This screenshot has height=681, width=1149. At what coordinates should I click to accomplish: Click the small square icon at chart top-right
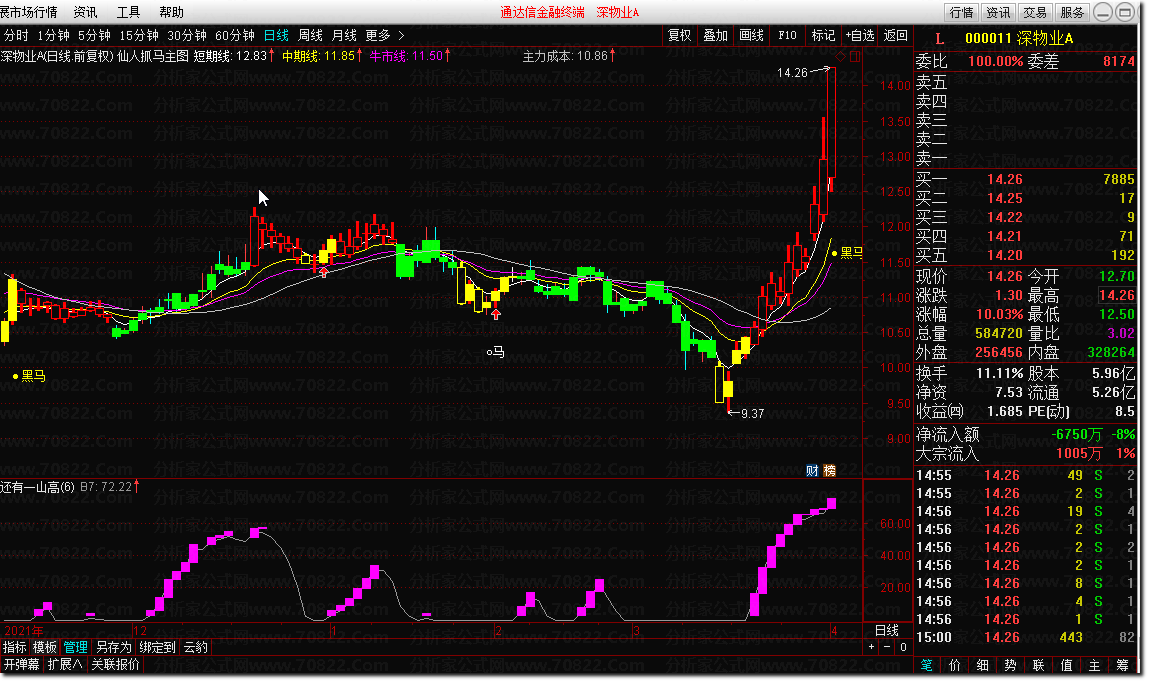point(855,56)
